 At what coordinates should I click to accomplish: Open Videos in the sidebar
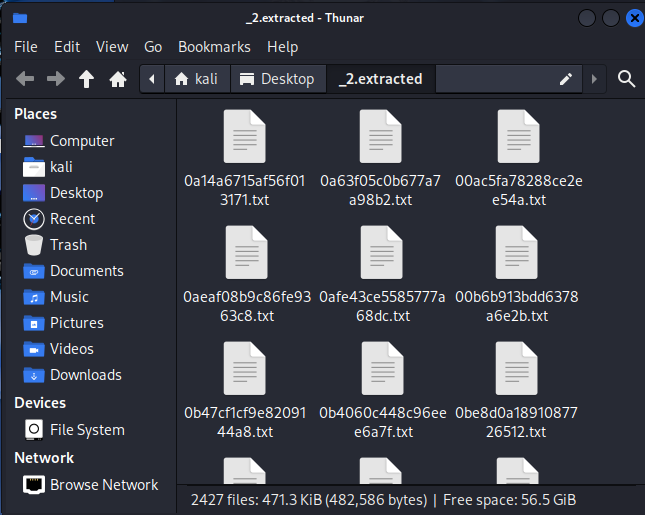pos(58,349)
